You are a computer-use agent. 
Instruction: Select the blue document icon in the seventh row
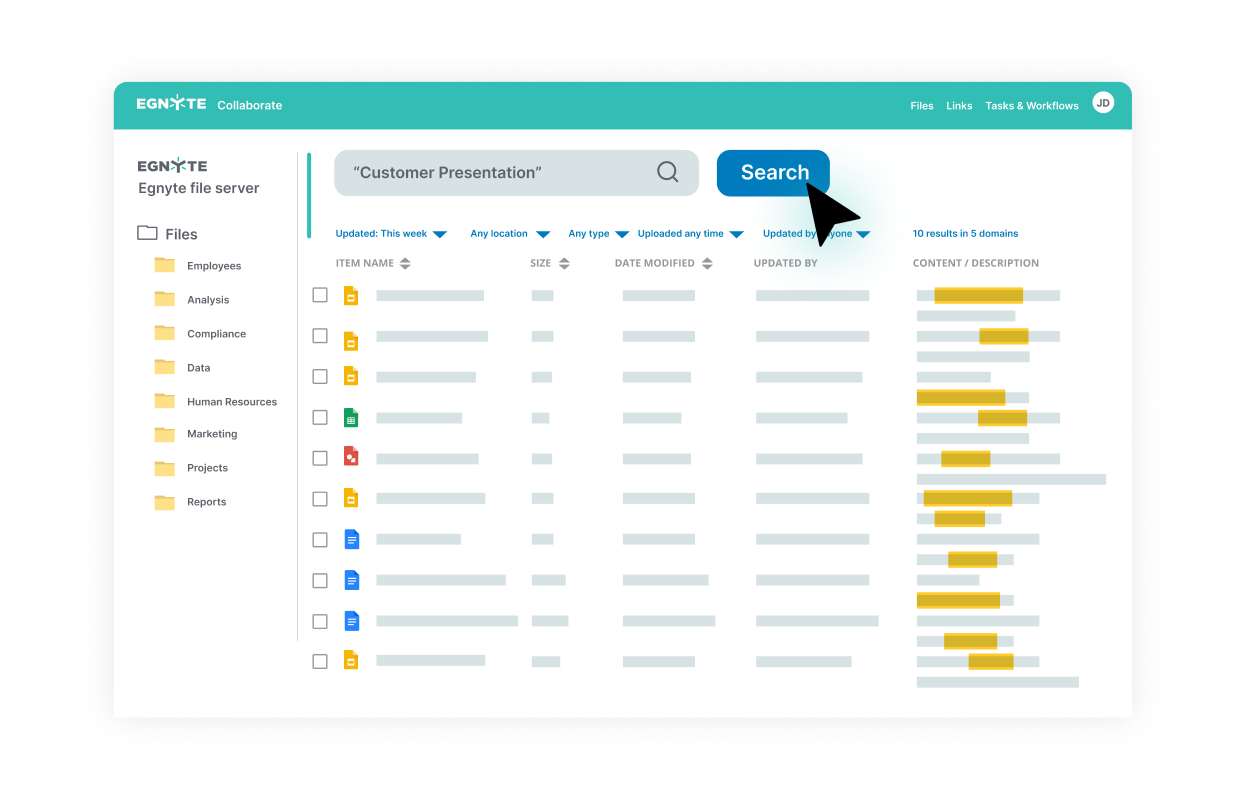click(351, 539)
